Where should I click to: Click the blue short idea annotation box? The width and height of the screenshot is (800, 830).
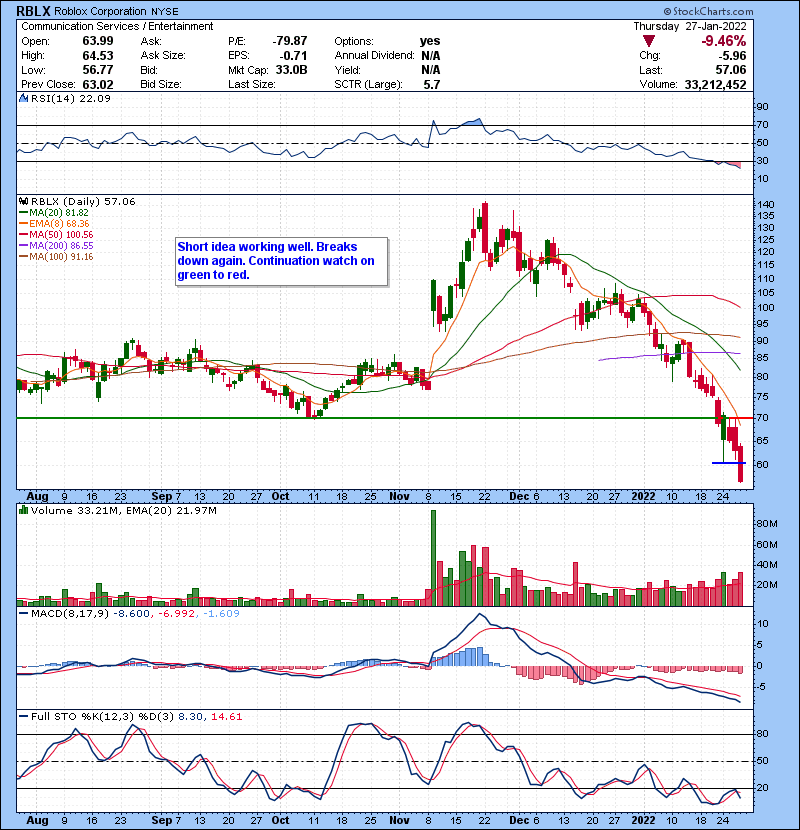tap(279, 261)
